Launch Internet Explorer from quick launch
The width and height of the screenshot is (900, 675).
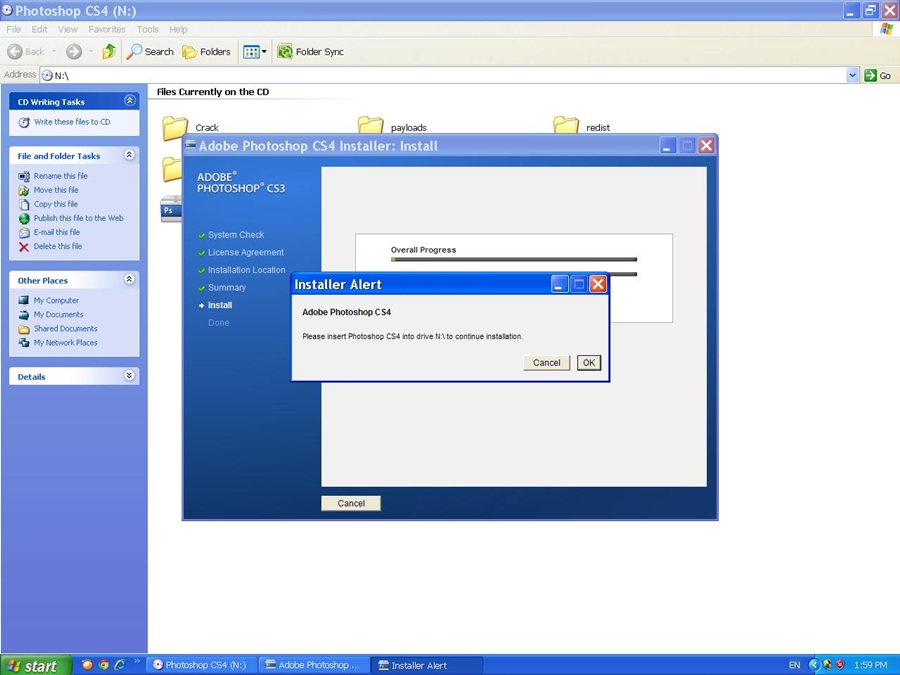pos(119,665)
